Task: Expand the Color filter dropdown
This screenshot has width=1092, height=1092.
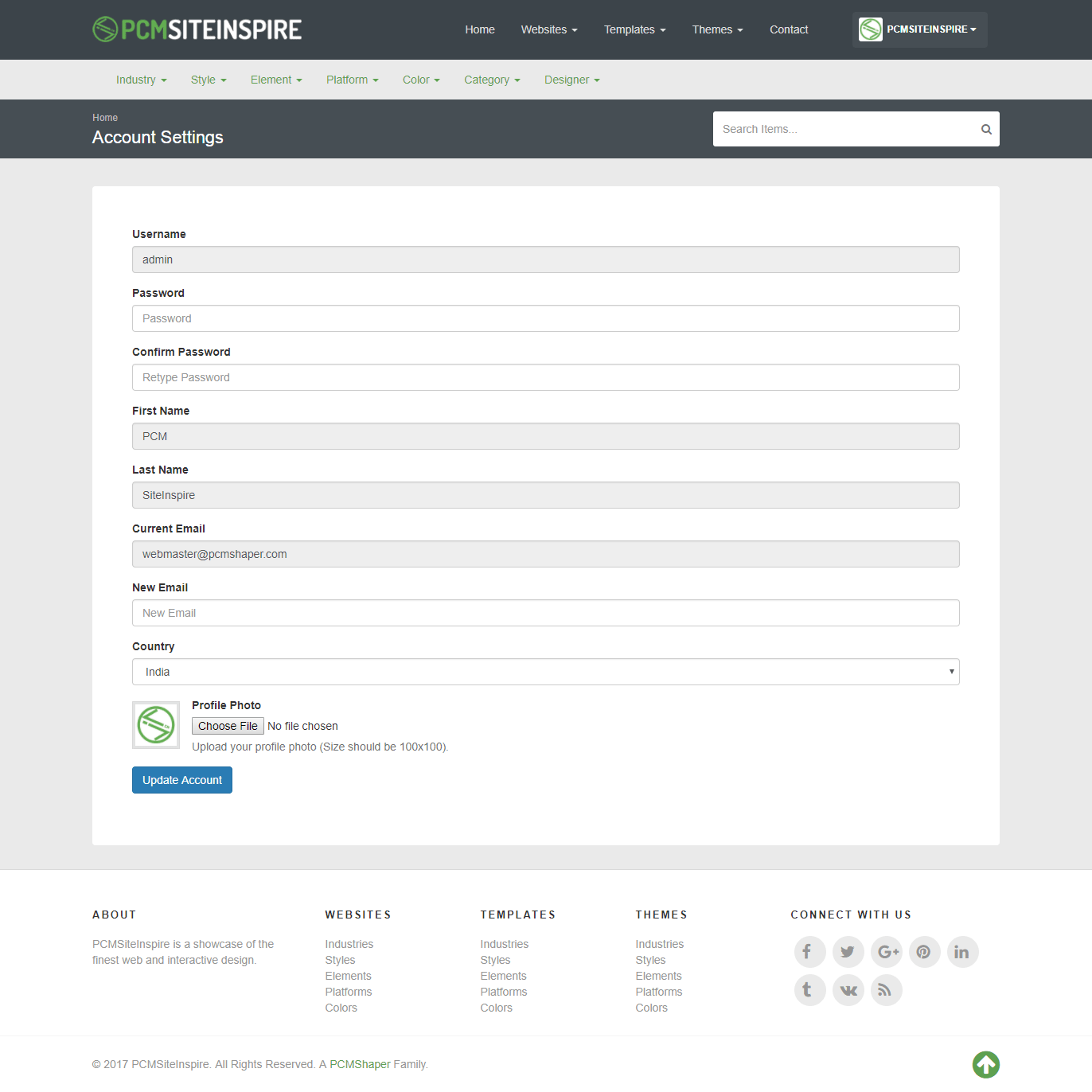Action: [x=421, y=80]
